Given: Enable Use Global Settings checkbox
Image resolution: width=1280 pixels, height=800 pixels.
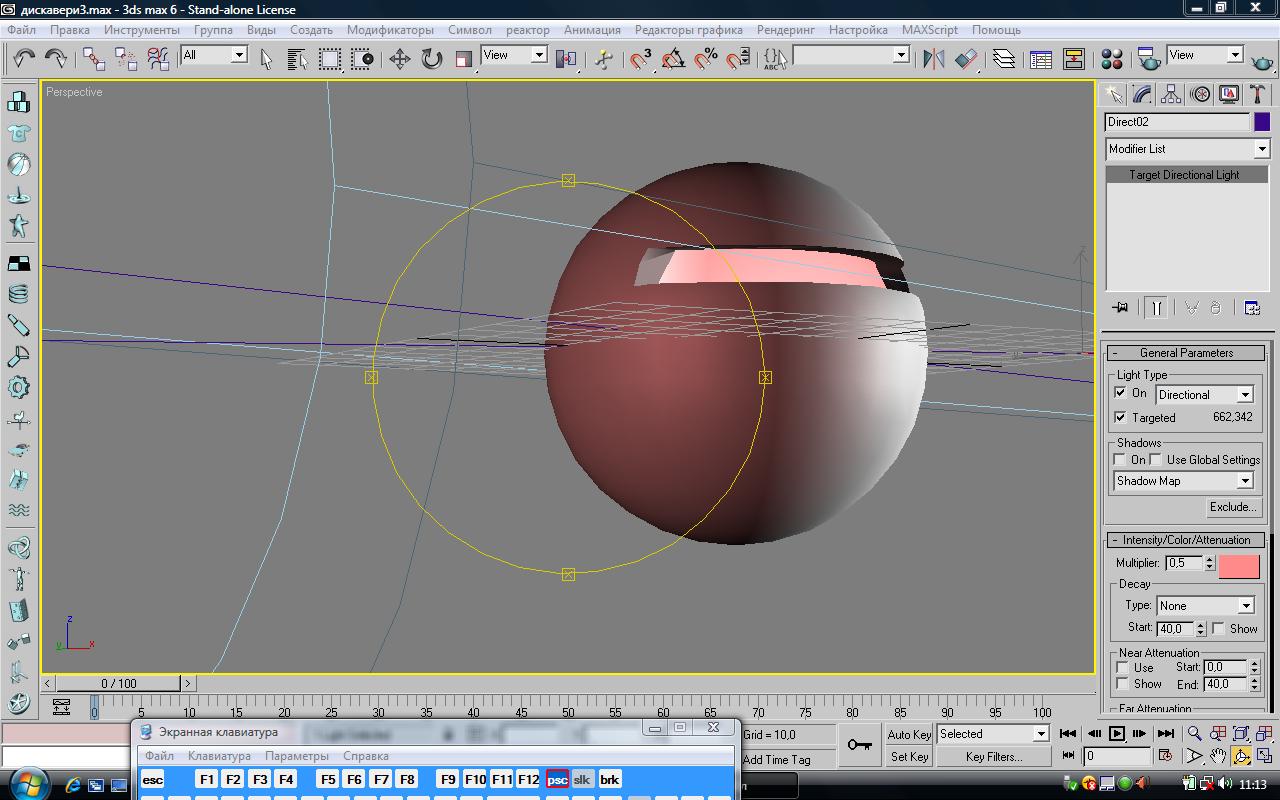Looking at the screenshot, I should 1155,459.
